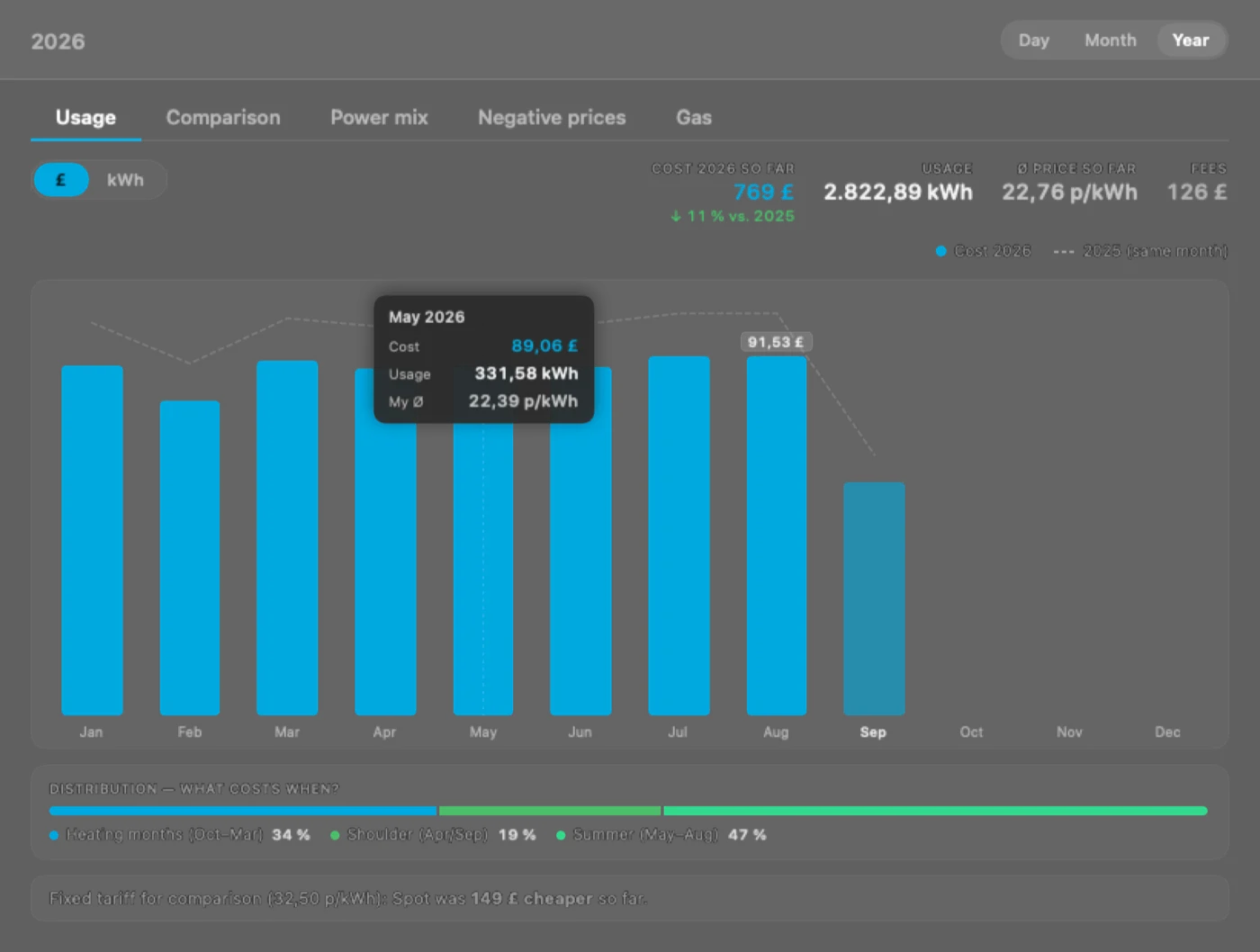Viewport: 1260px width, 952px height.
Task: Click the Sep axis label
Action: 873,732
